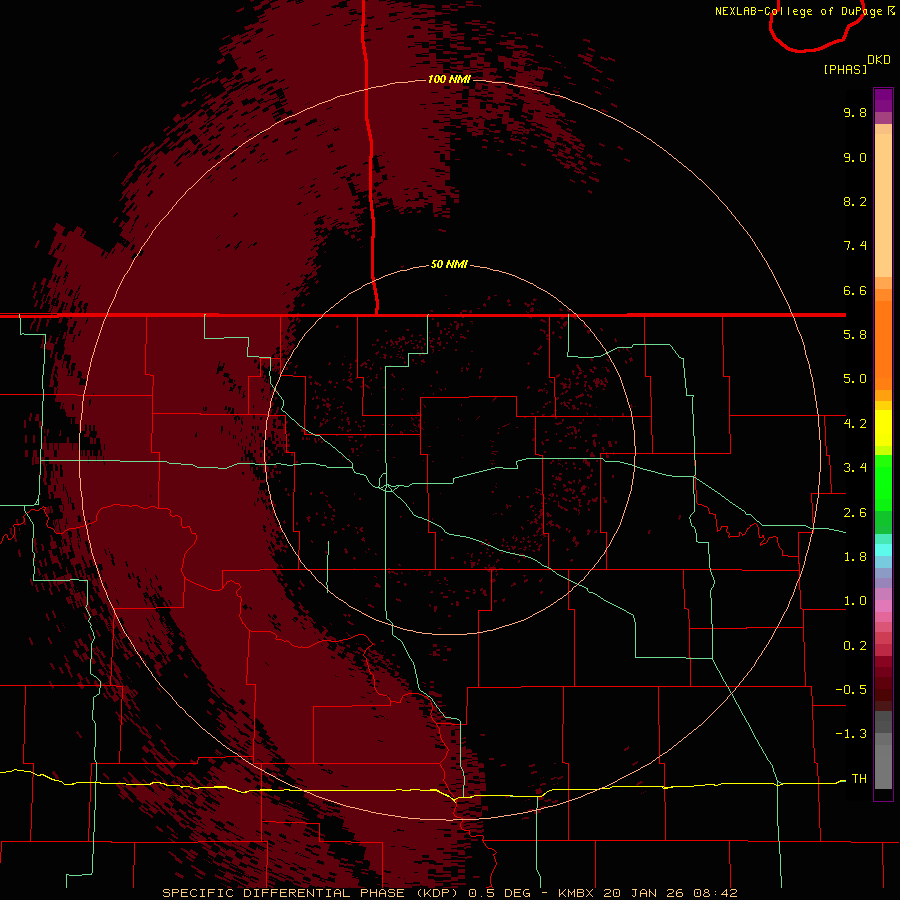
Task: Click the 2.6 scale value
Action: 855,512
